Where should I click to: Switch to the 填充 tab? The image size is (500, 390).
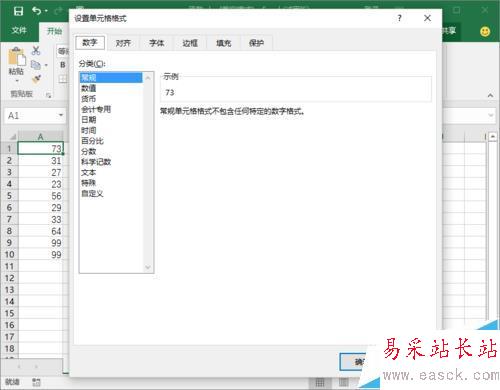(223, 43)
